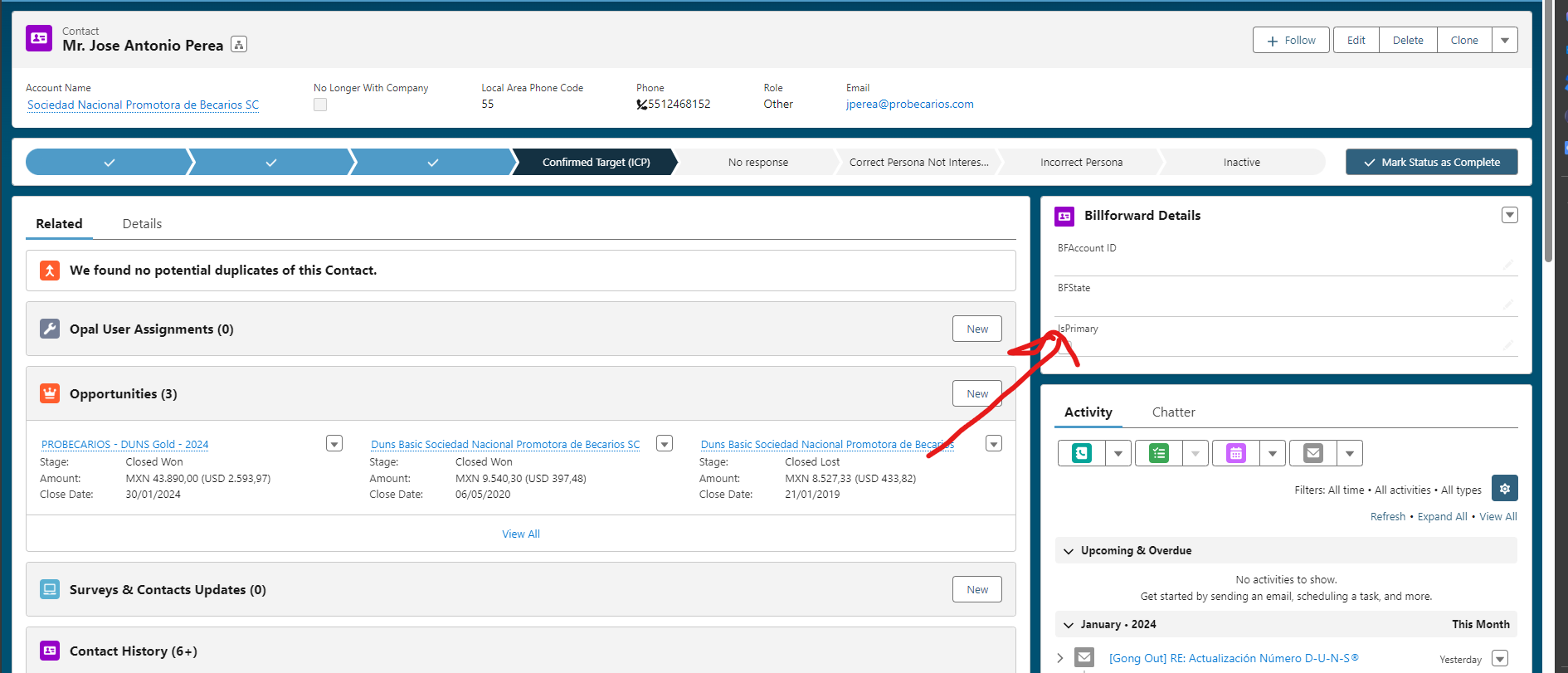Viewport: 1568px width, 673px height.
Task: Open the more actions dropdown next to Clone
Action: click(x=1505, y=40)
